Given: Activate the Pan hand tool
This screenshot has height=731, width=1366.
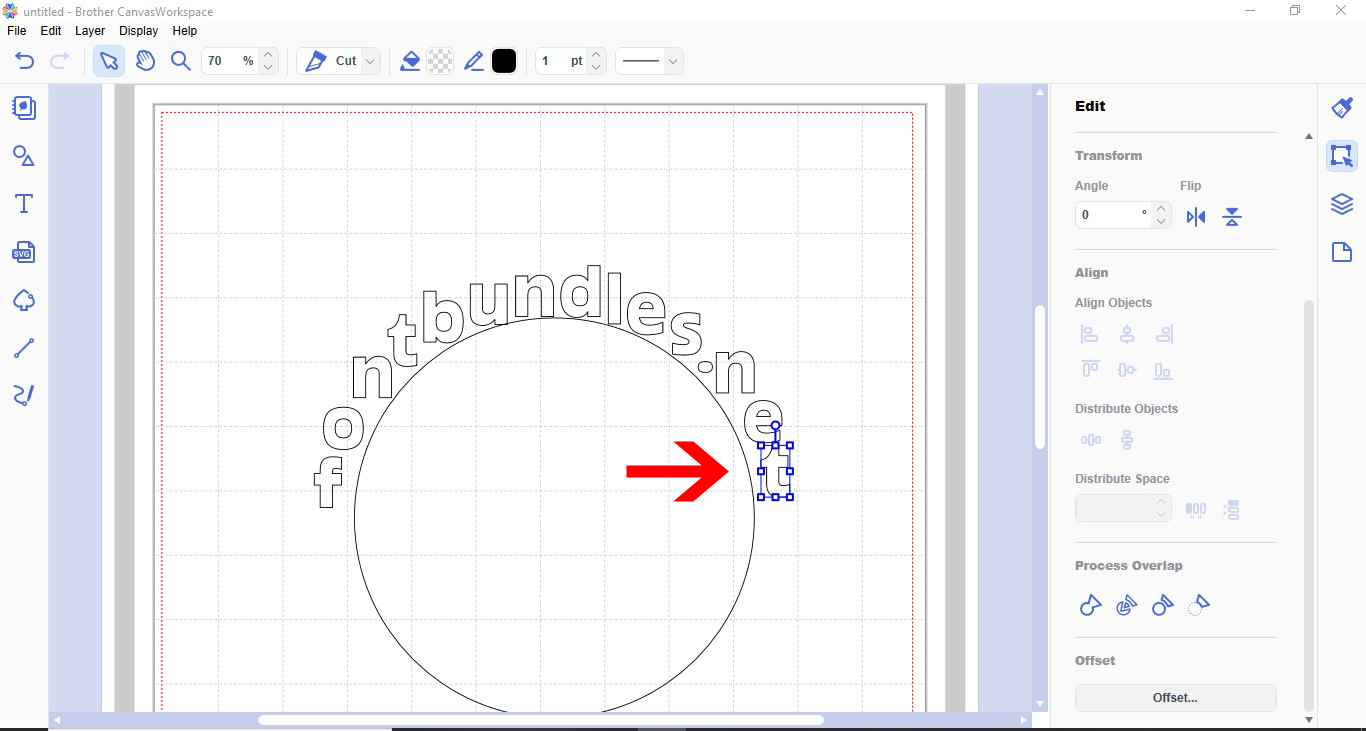Looking at the screenshot, I should click(146, 61).
